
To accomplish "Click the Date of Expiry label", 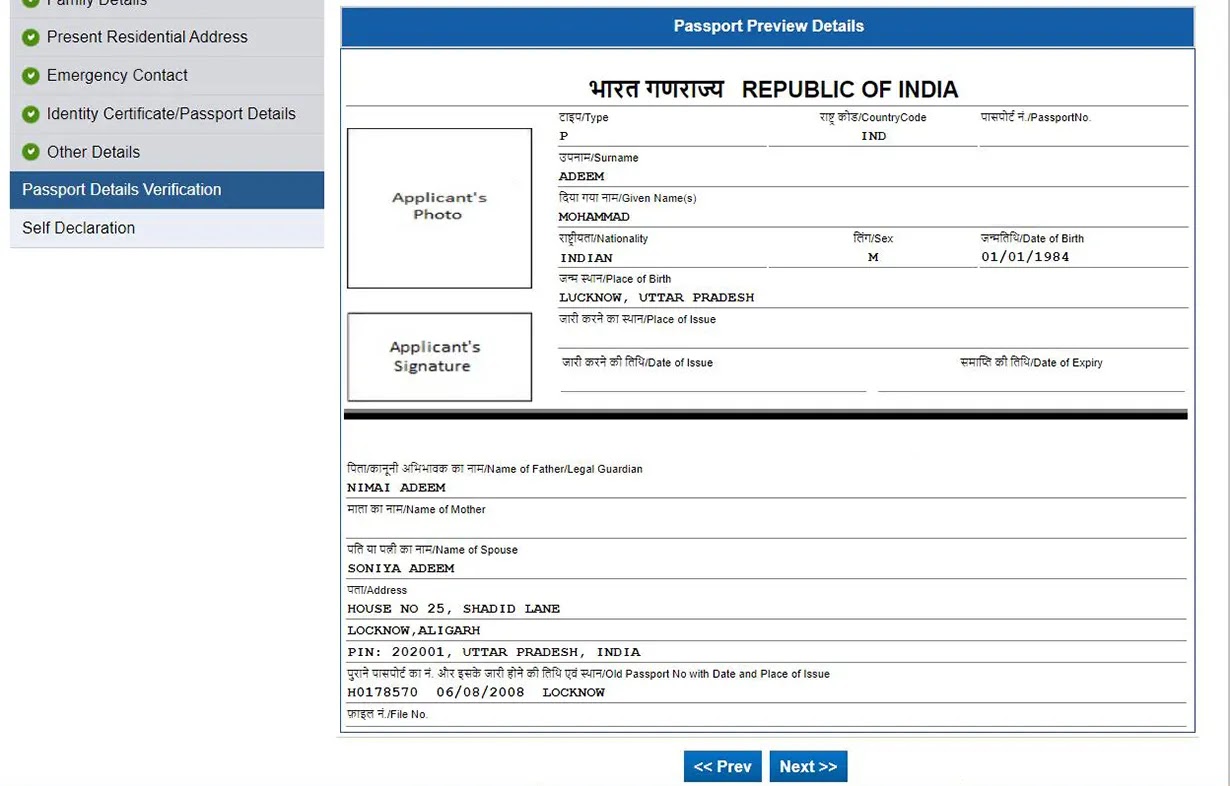I will (1031, 363).
